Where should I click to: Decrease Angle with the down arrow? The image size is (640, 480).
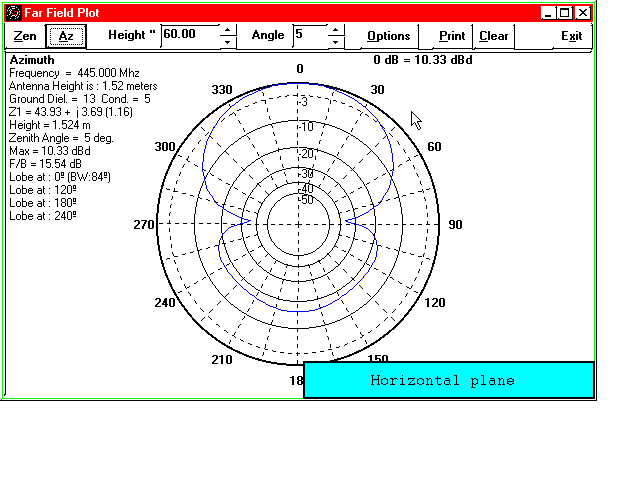(336, 41)
